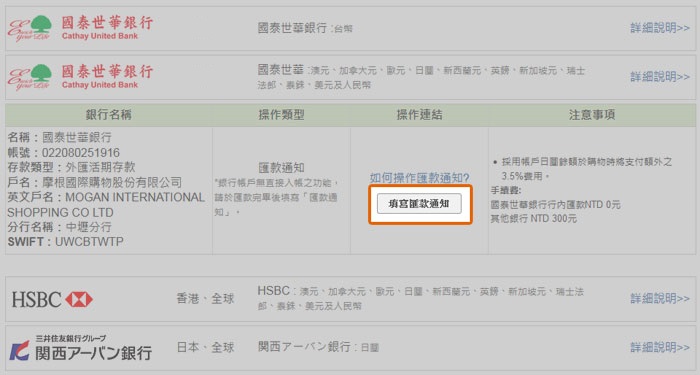Viewport: 700px width, 375px height.
Task: Select the 其他銀行 NTD 300元 fee text
Action: 533,219
